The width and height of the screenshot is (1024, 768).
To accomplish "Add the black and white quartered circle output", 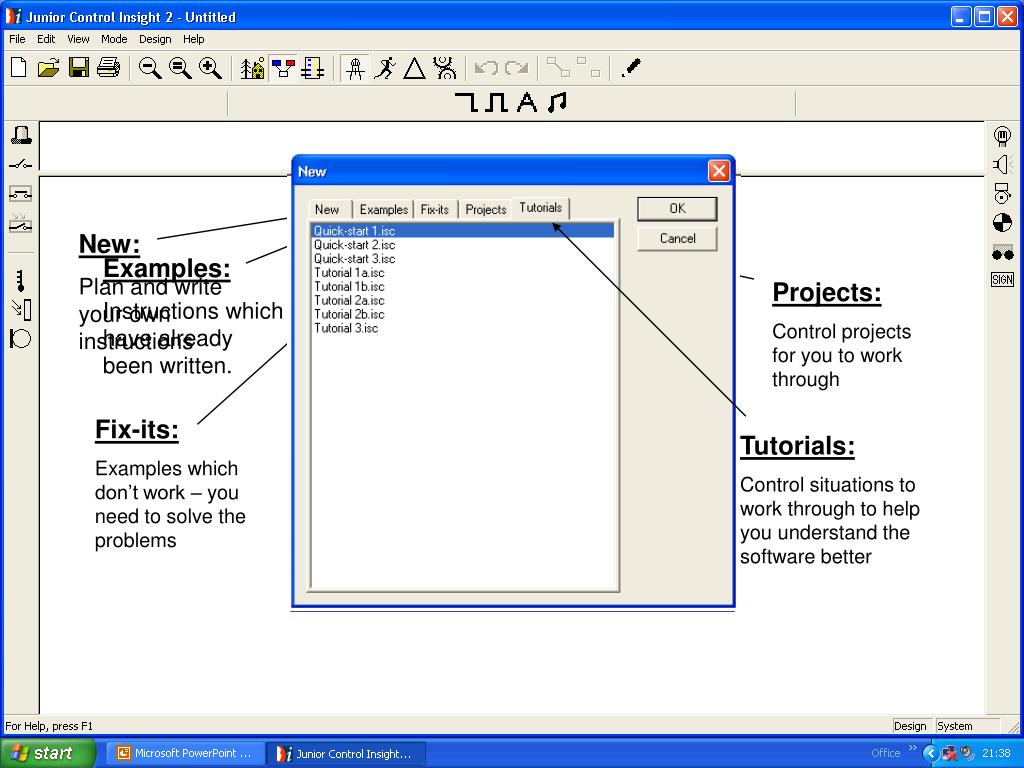I will pyautogui.click(x=1002, y=223).
